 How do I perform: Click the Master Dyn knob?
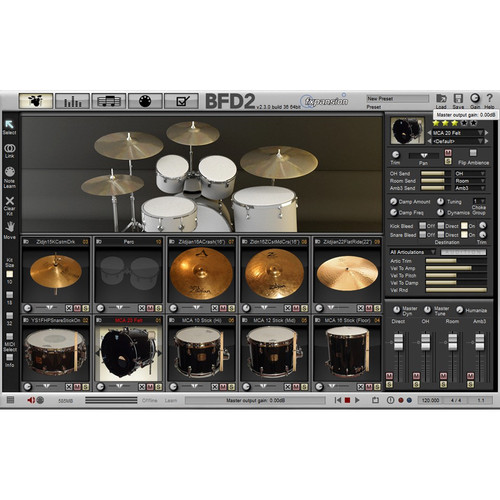[396, 310]
